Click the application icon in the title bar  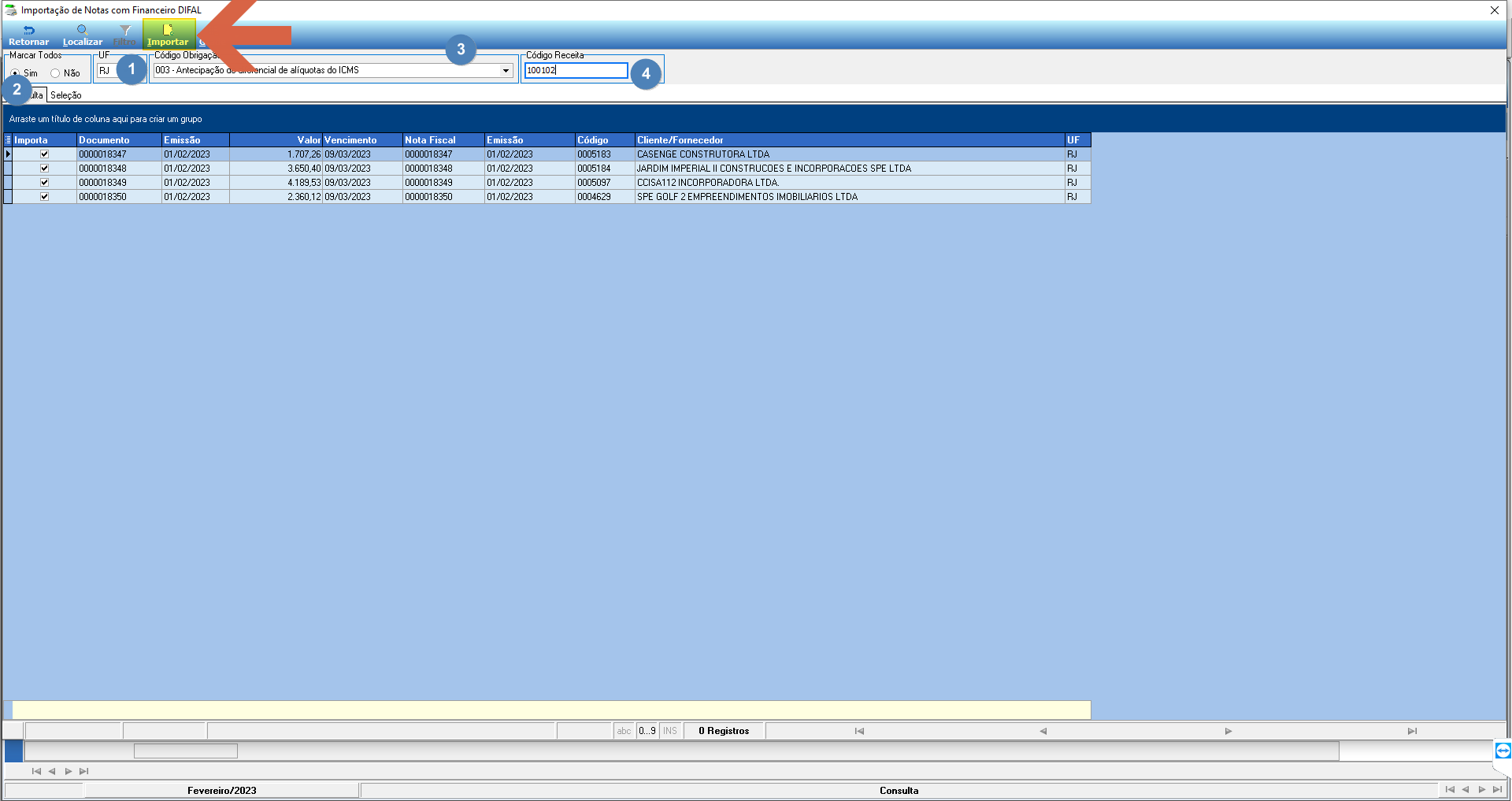11,10
